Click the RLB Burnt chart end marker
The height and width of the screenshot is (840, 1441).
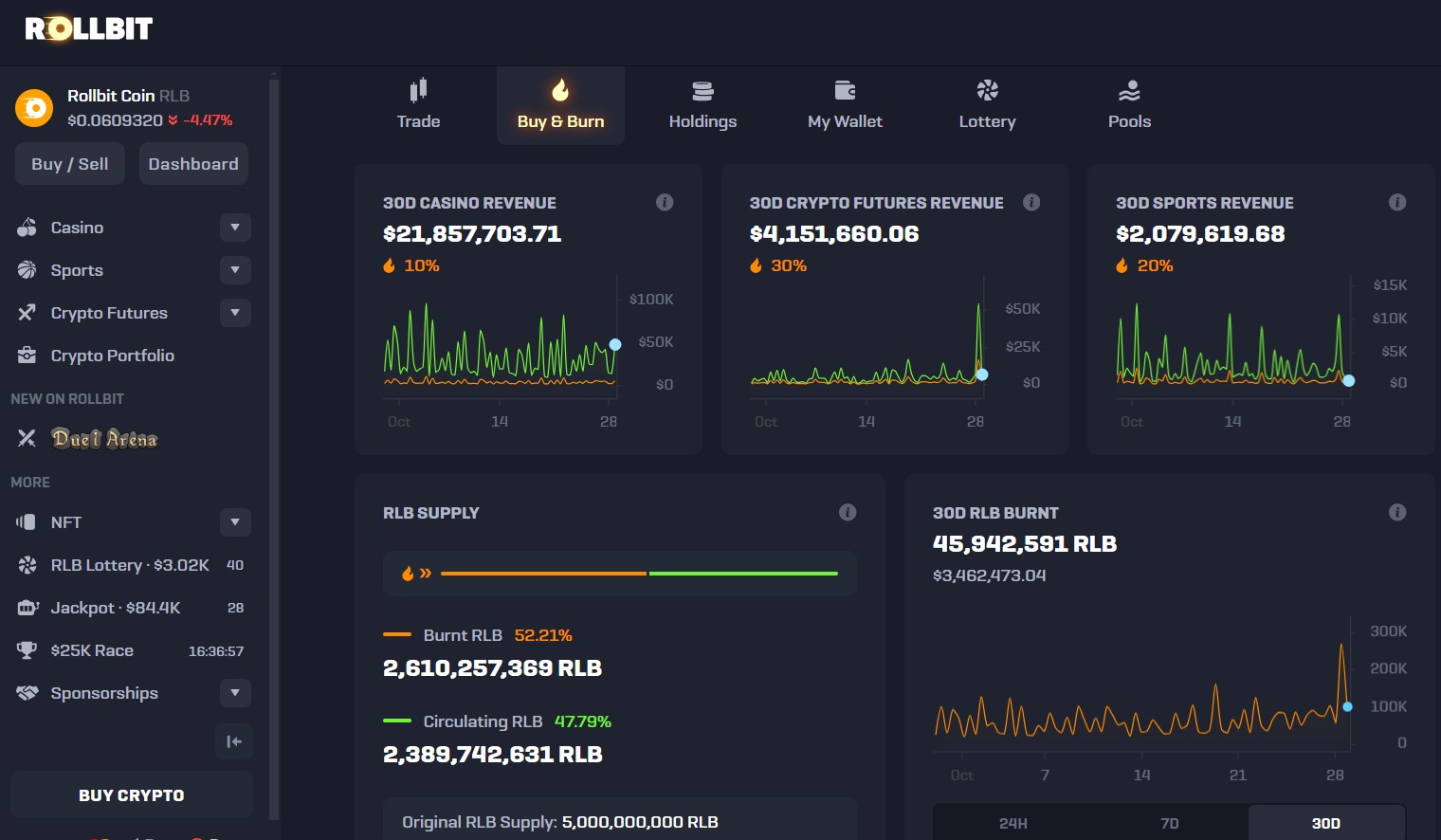pos(1347,707)
